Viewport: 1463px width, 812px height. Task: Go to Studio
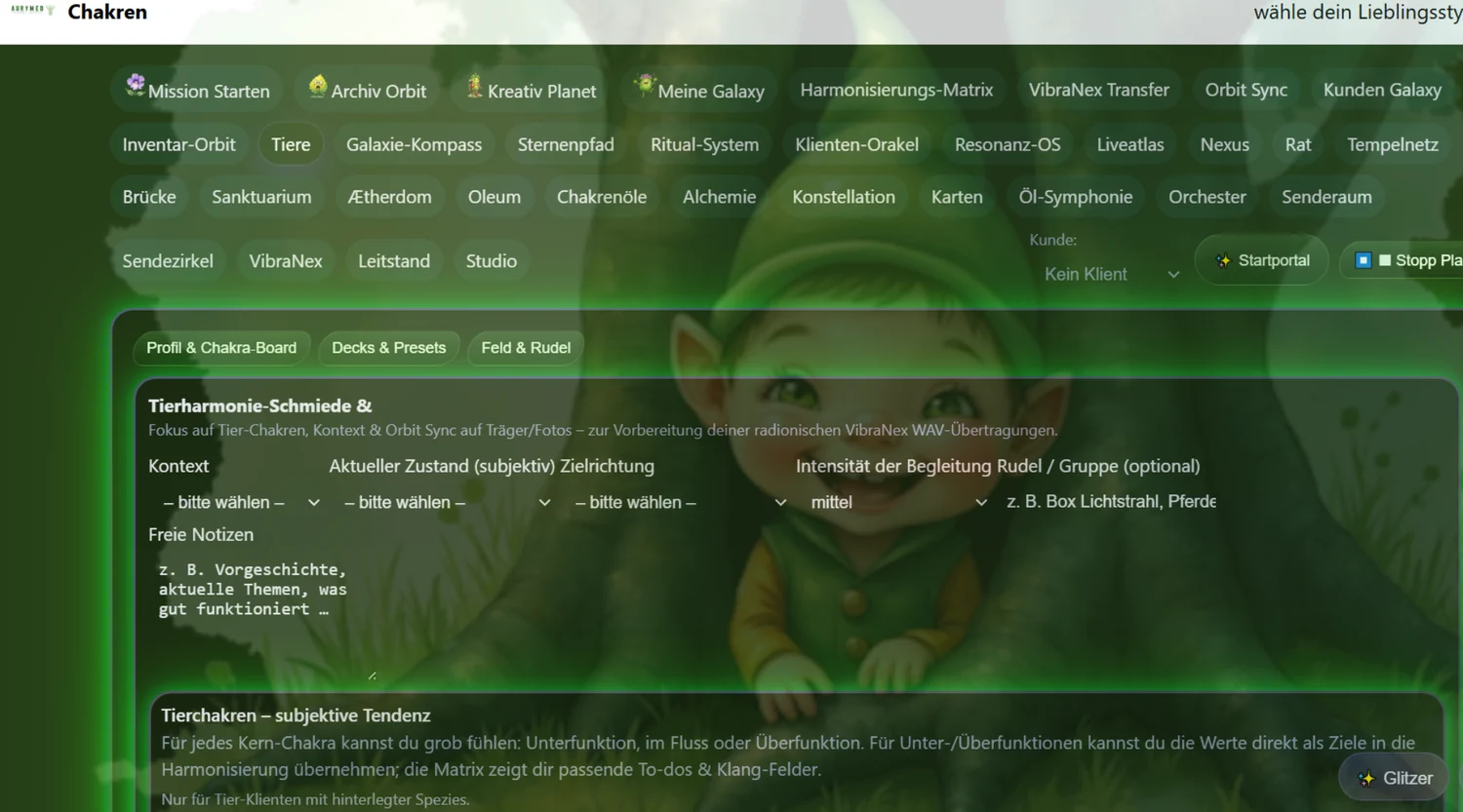pos(492,261)
